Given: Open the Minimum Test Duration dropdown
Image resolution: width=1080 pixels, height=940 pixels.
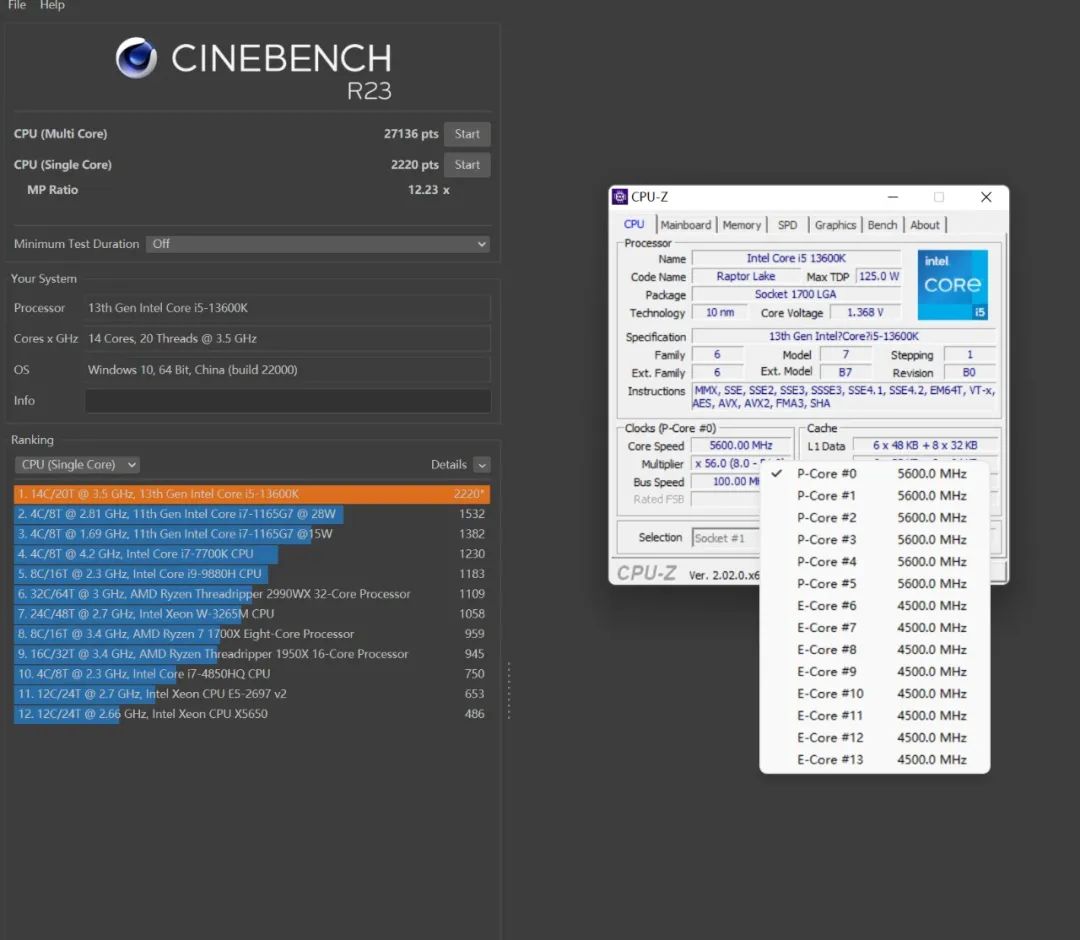Looking at the screenshot, I should [318, 244].
